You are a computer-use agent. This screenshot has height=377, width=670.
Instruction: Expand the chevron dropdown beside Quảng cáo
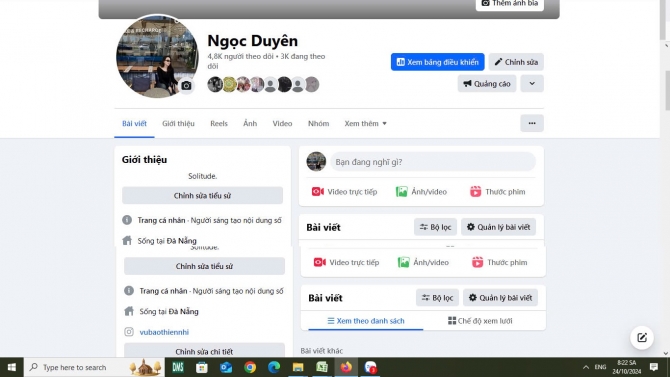(x=532, y=84)
